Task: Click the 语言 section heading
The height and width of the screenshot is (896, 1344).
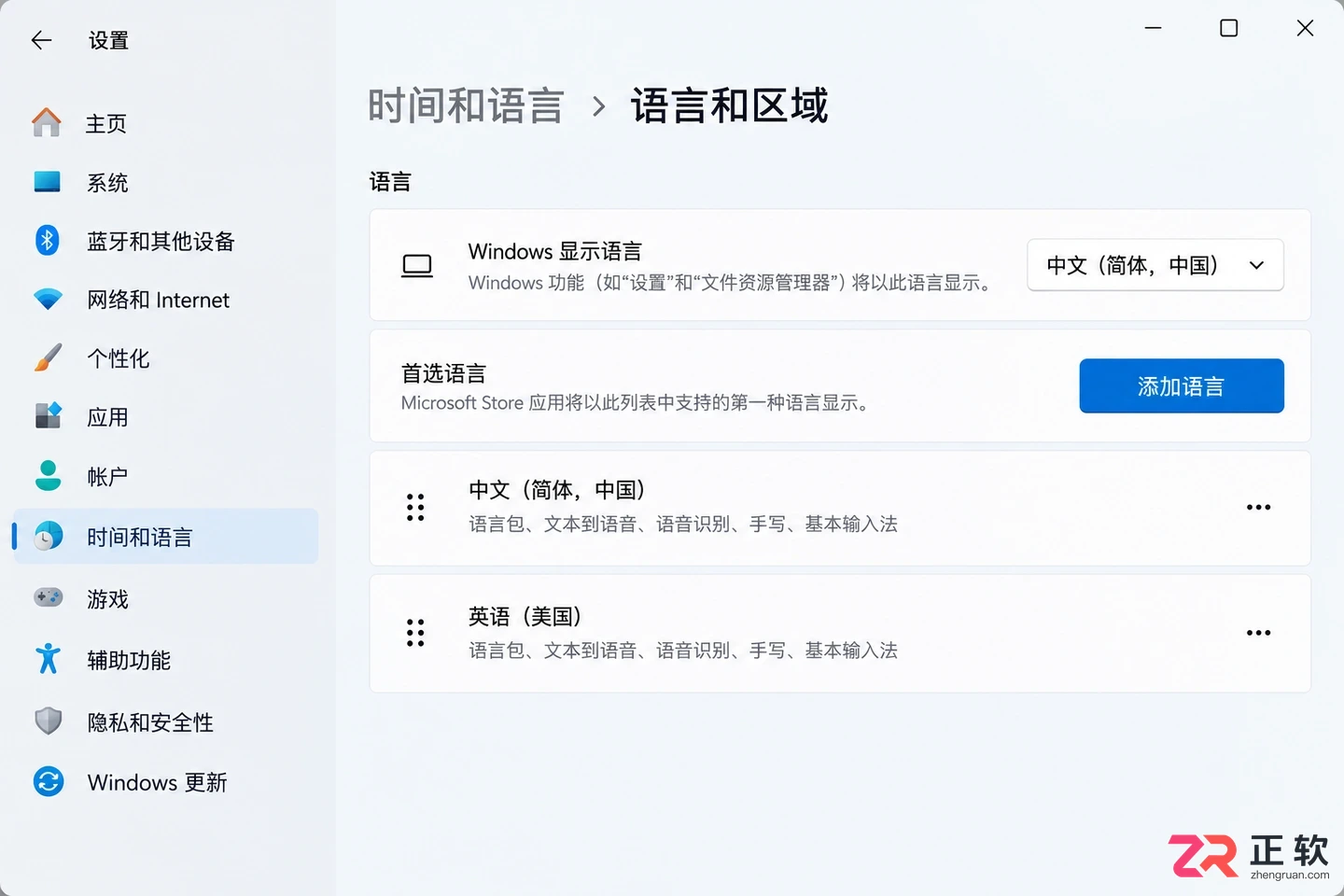Action: [390, 181]
